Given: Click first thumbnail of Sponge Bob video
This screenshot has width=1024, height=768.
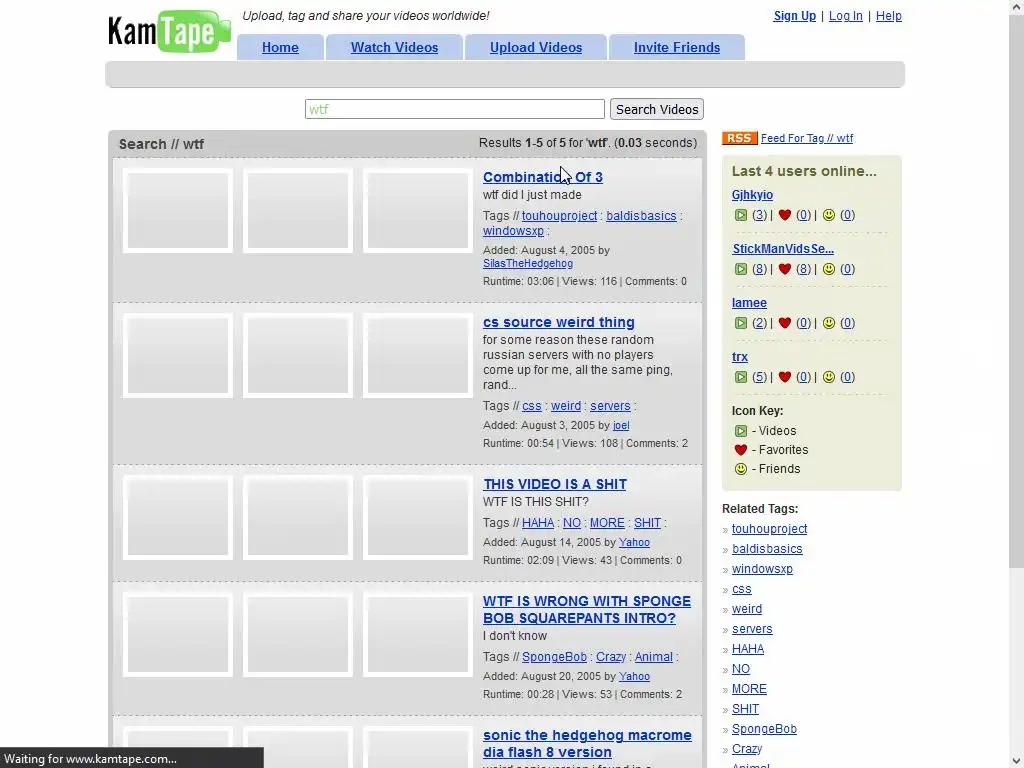Looking at the screenshot, I should point(178,634).
